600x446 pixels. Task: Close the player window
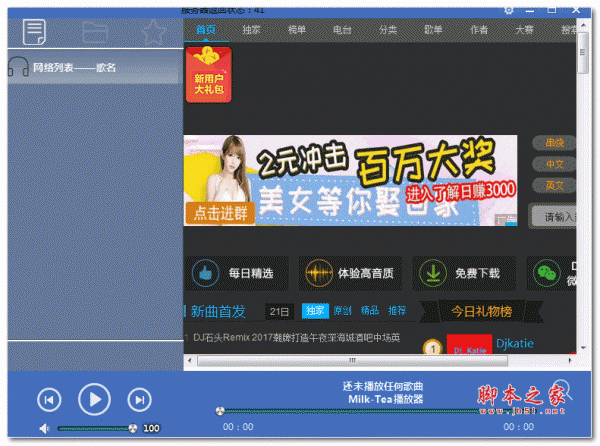click(x=576, y=10)
